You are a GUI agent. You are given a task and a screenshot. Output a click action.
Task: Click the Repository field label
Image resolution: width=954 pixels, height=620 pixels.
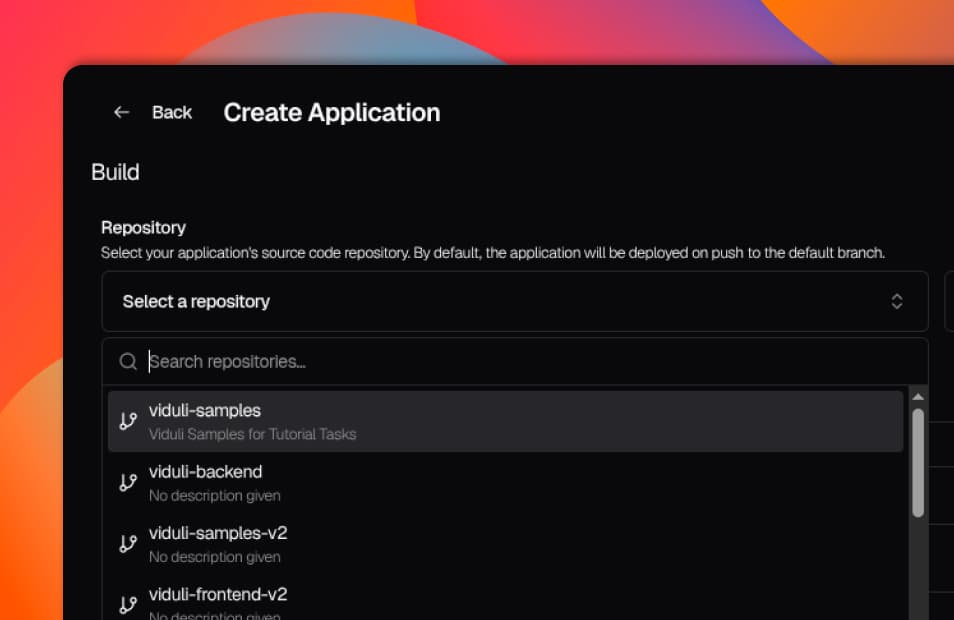click(143, 228)
